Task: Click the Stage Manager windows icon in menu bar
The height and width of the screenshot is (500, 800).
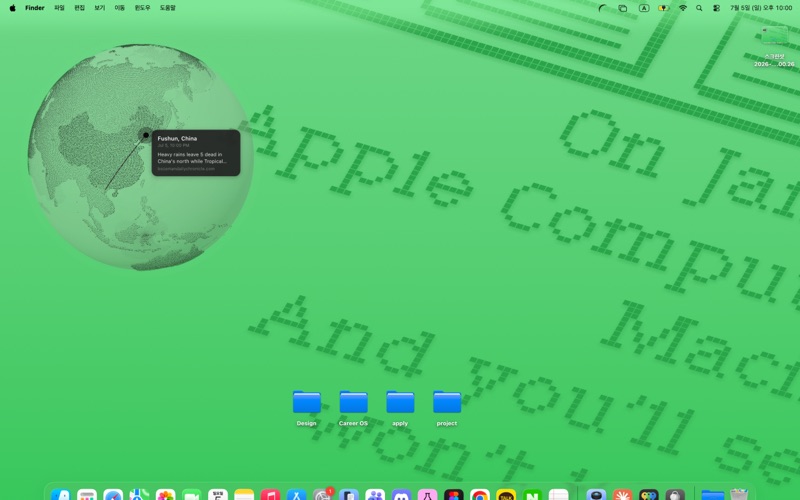Action: click(622, 8)
